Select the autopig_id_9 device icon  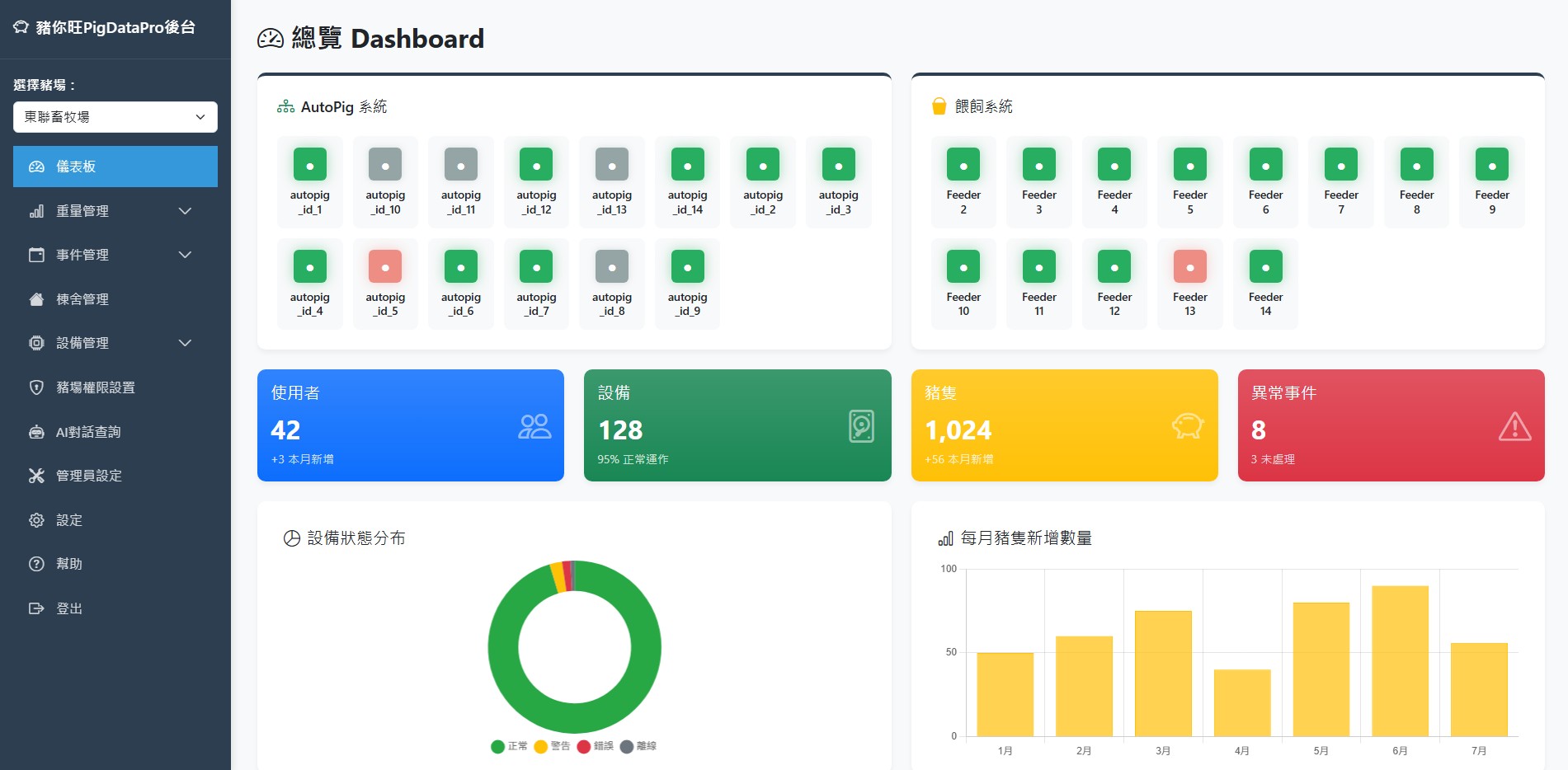pyautogui.click(x=688, y=266)
